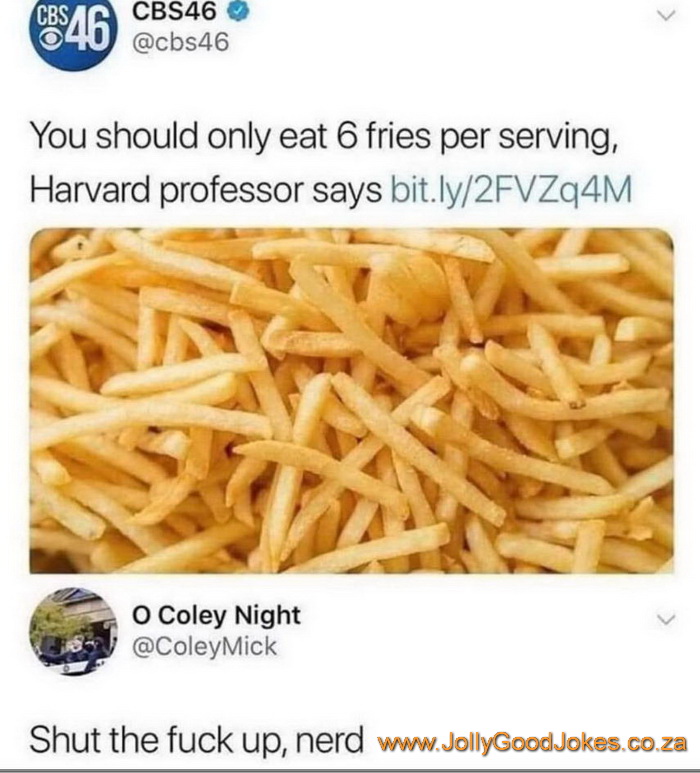Expand the O Coley Night tweet options chevron

666,619
